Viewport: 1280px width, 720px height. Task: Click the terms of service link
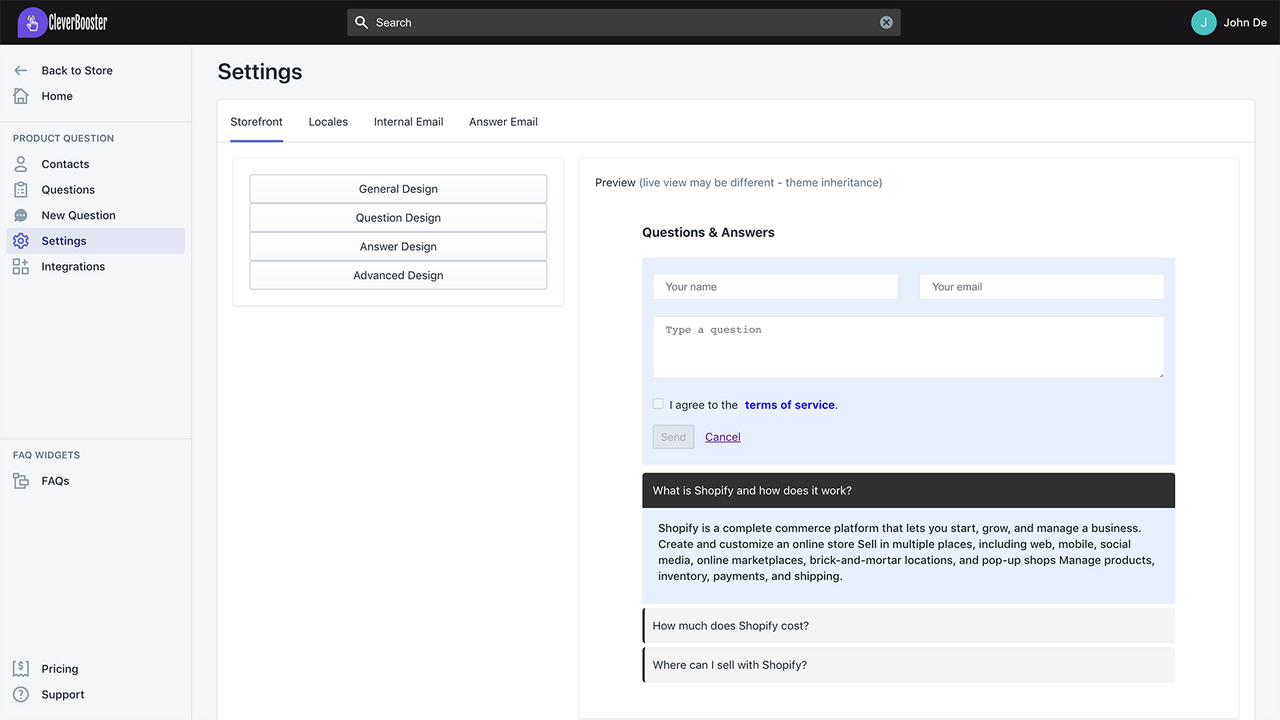point(789,404)
